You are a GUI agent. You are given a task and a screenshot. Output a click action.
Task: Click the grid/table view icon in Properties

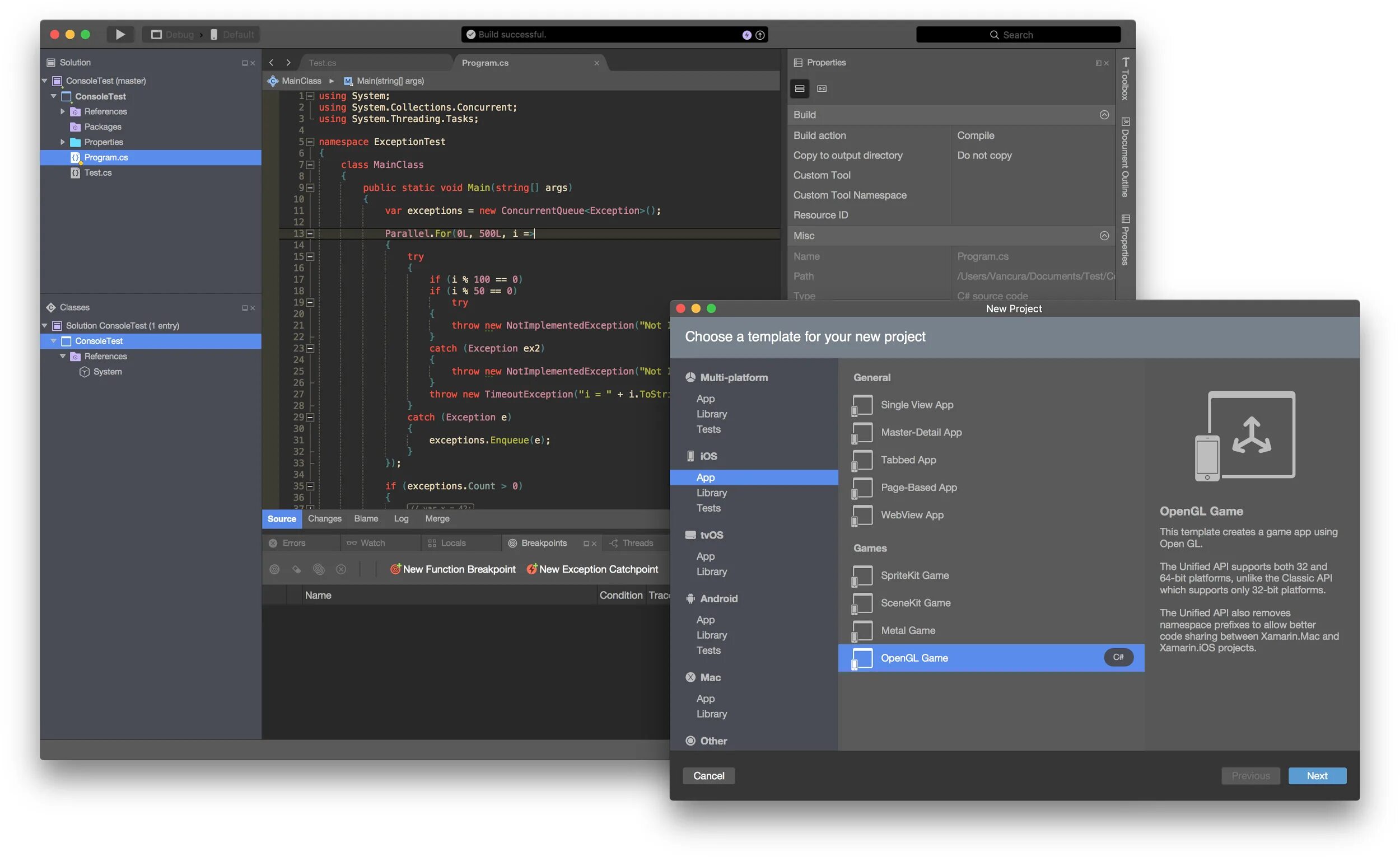(x=800, y=89)
